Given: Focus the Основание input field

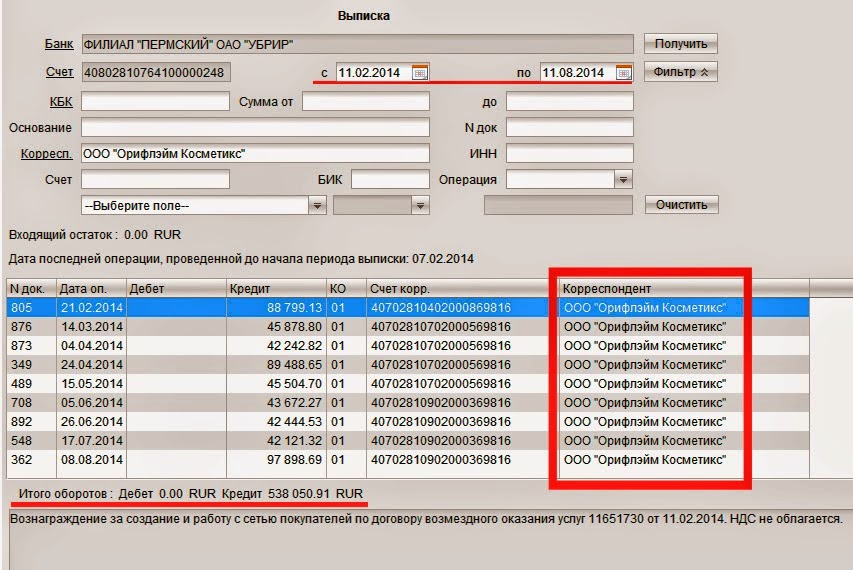Looking at the screenshot, I should click(x=255, y=127).
